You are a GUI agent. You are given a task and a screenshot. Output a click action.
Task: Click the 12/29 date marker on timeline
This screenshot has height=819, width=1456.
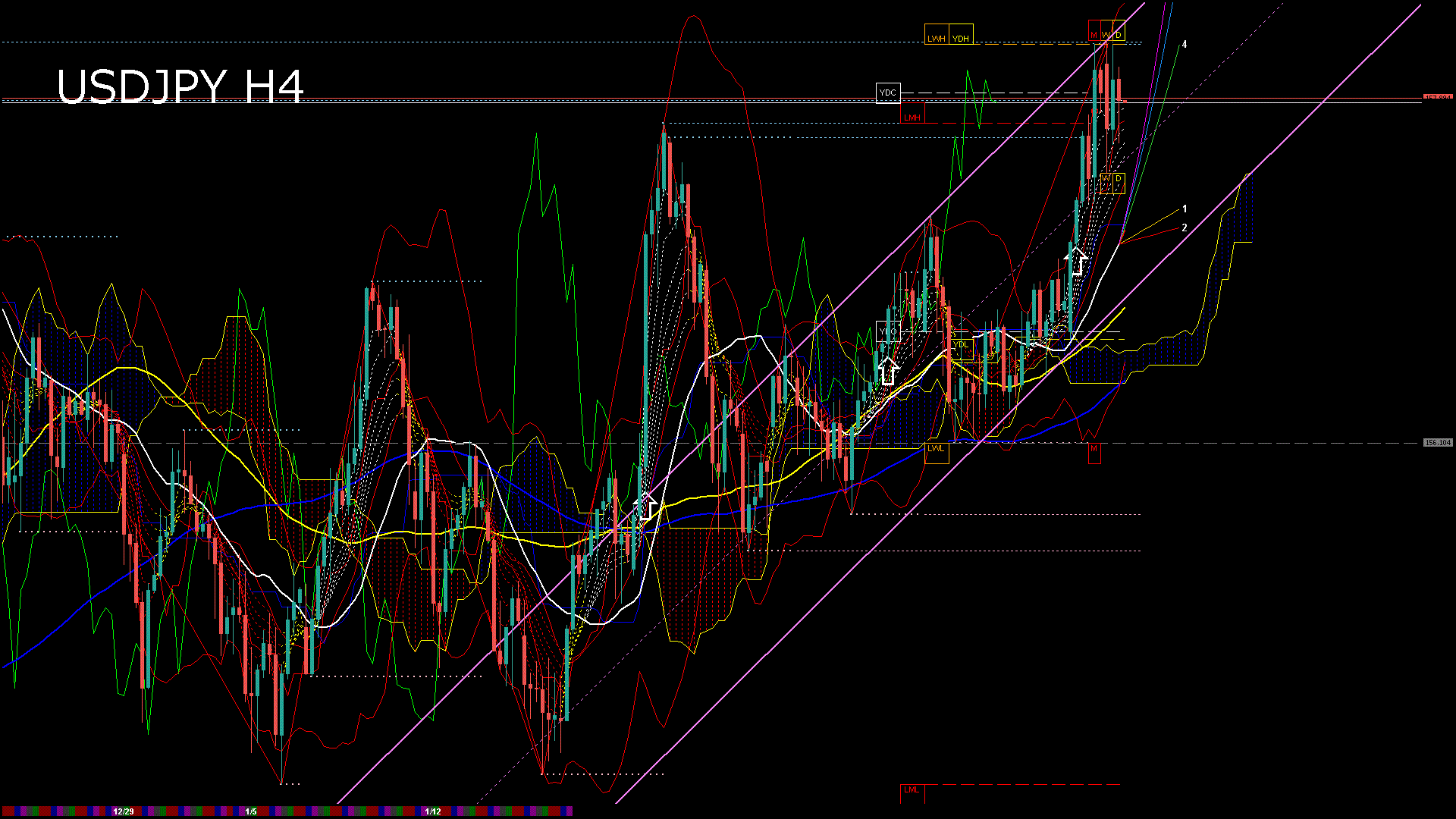tap(123, 811)
